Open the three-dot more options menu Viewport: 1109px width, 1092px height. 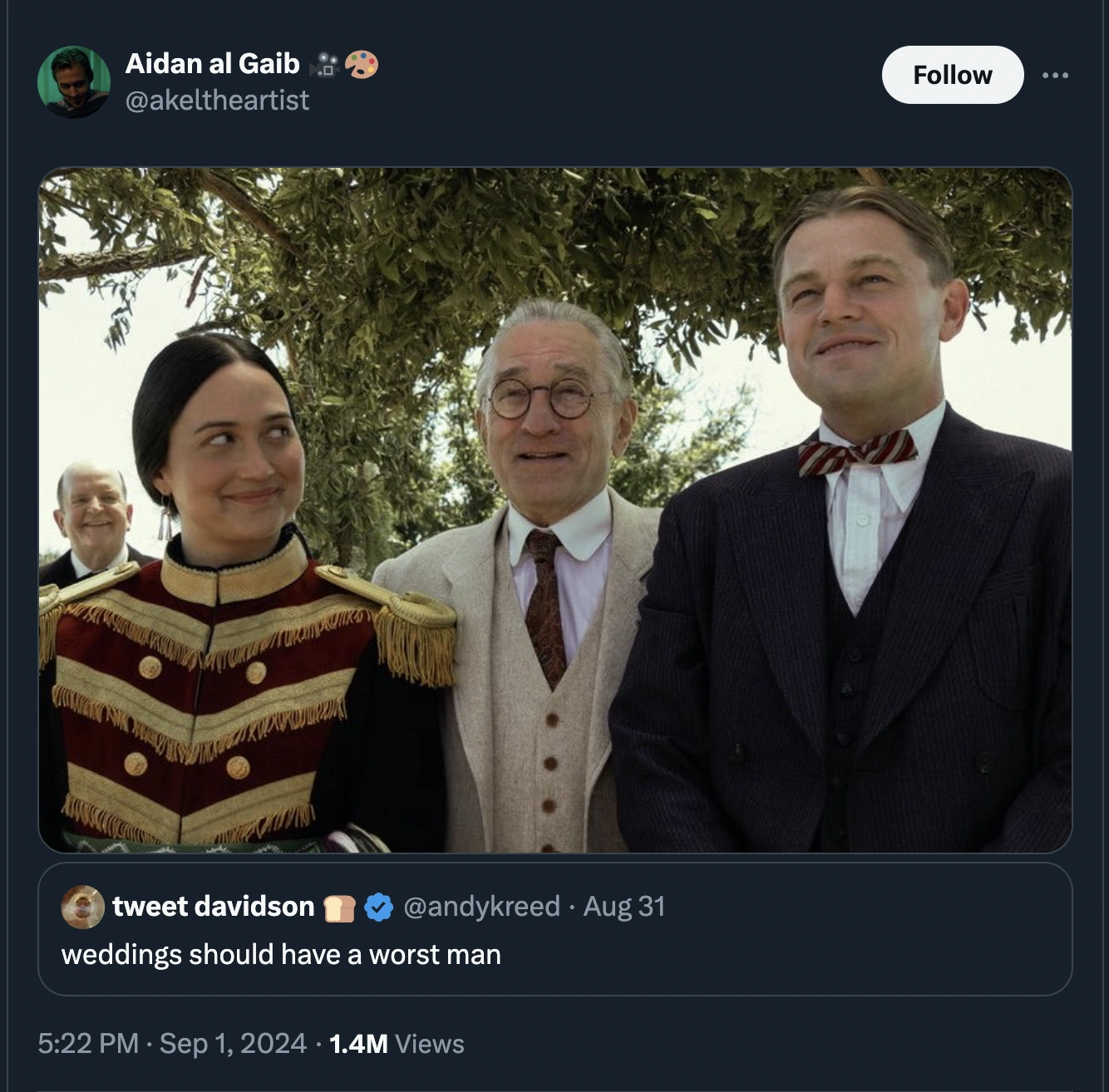[1055, 75]
